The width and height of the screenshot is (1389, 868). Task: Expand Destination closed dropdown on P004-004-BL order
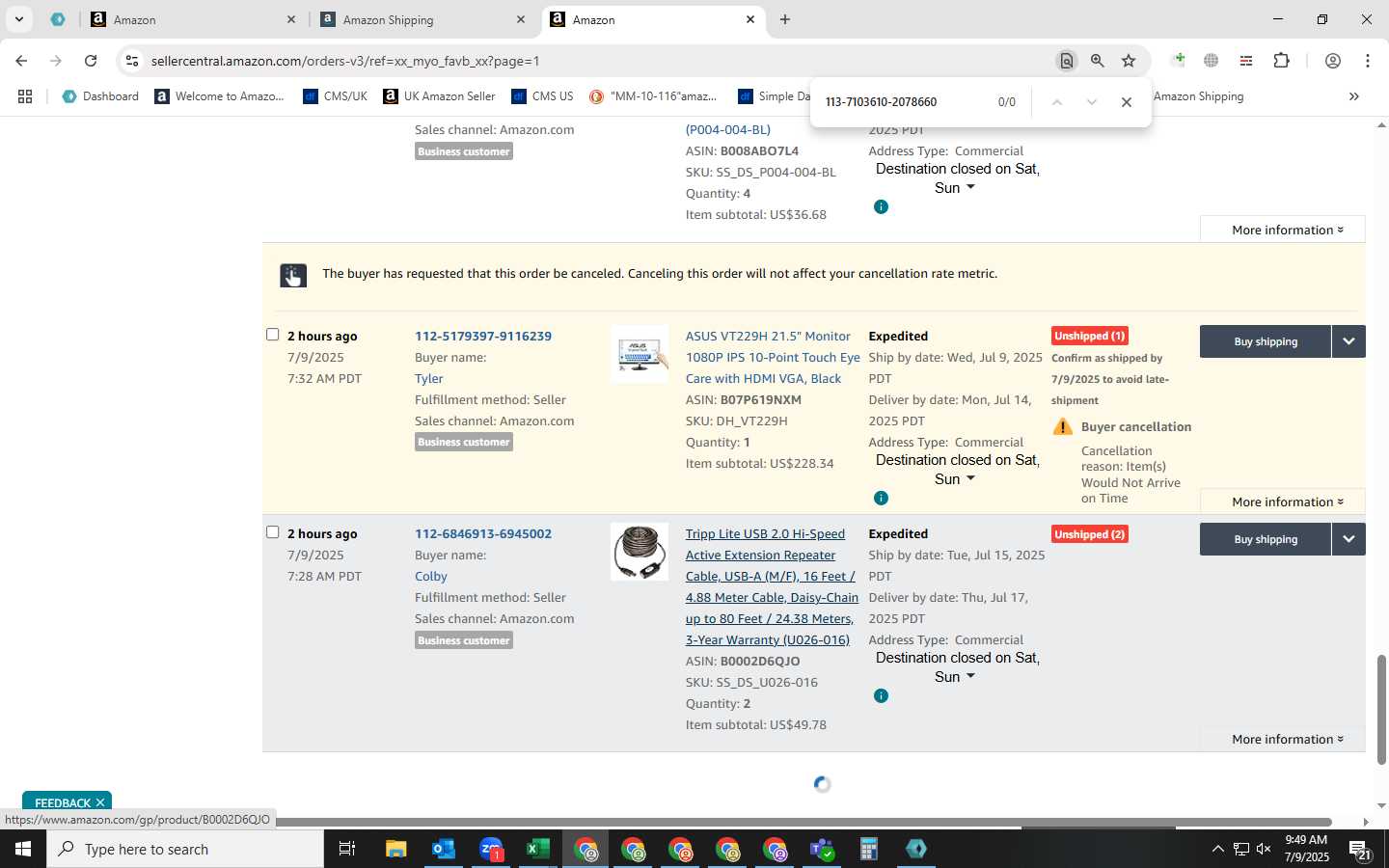coord(970,187)
